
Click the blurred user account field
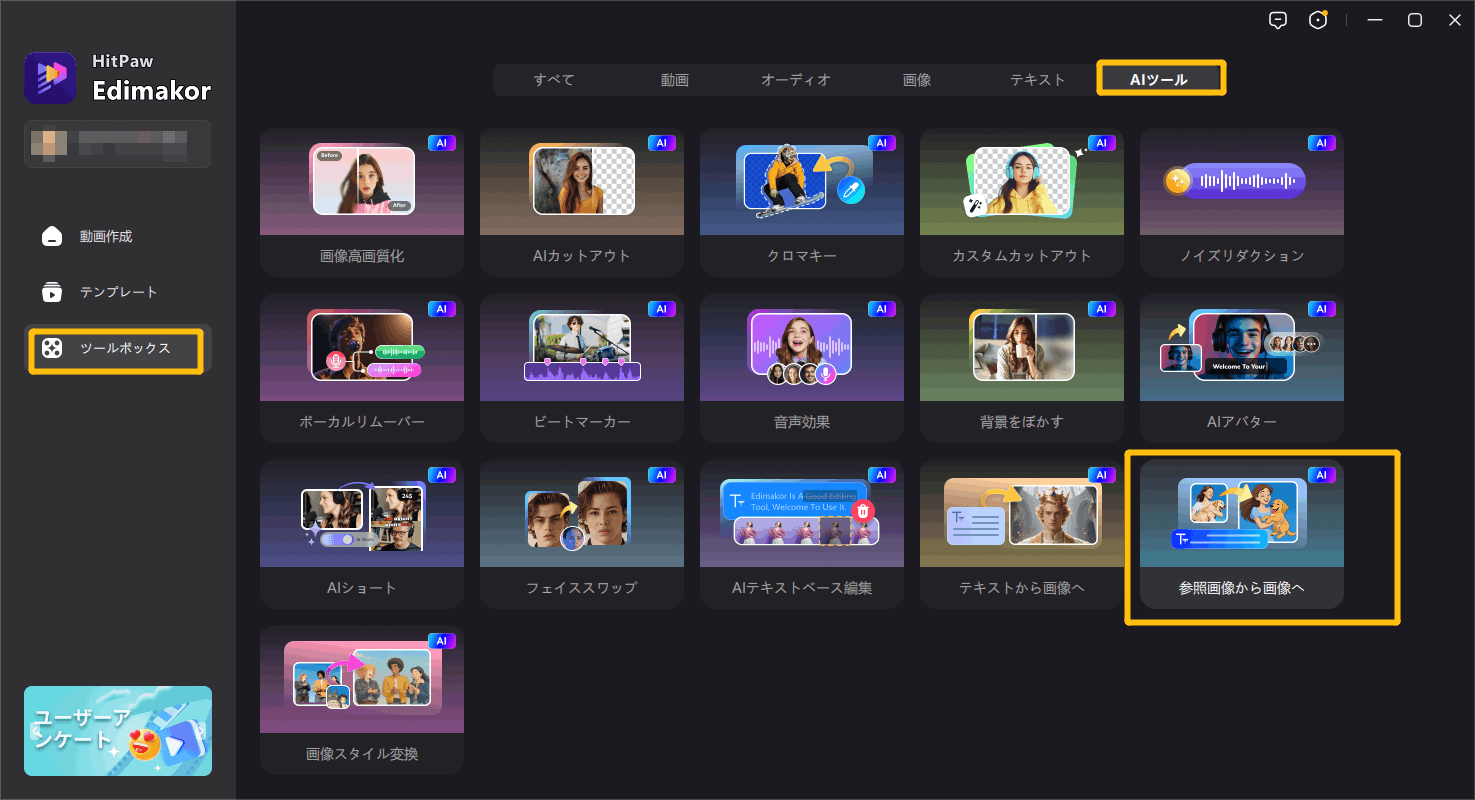point(118,144)
